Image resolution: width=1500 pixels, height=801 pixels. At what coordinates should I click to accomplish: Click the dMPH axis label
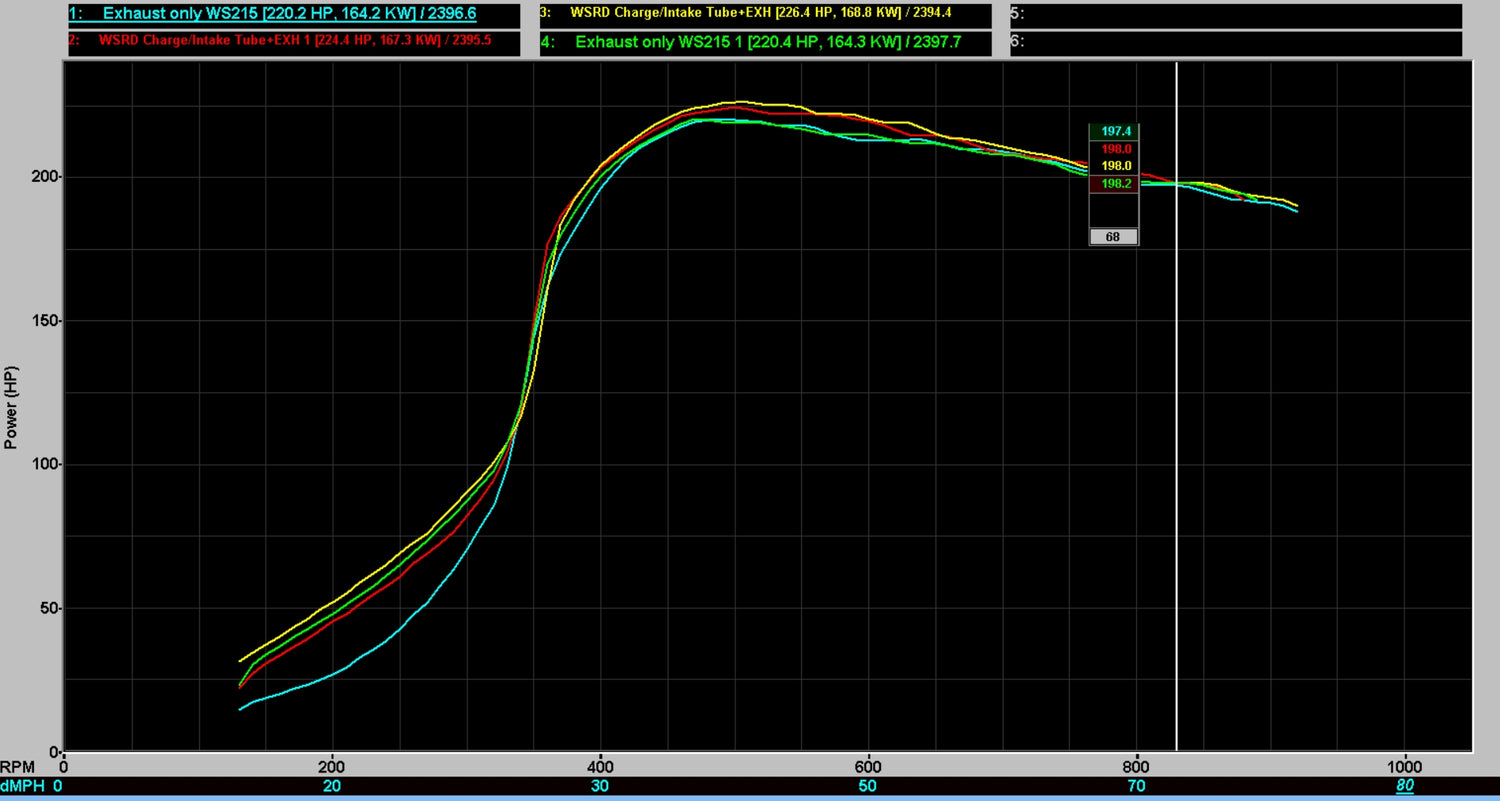pos(22,786)
